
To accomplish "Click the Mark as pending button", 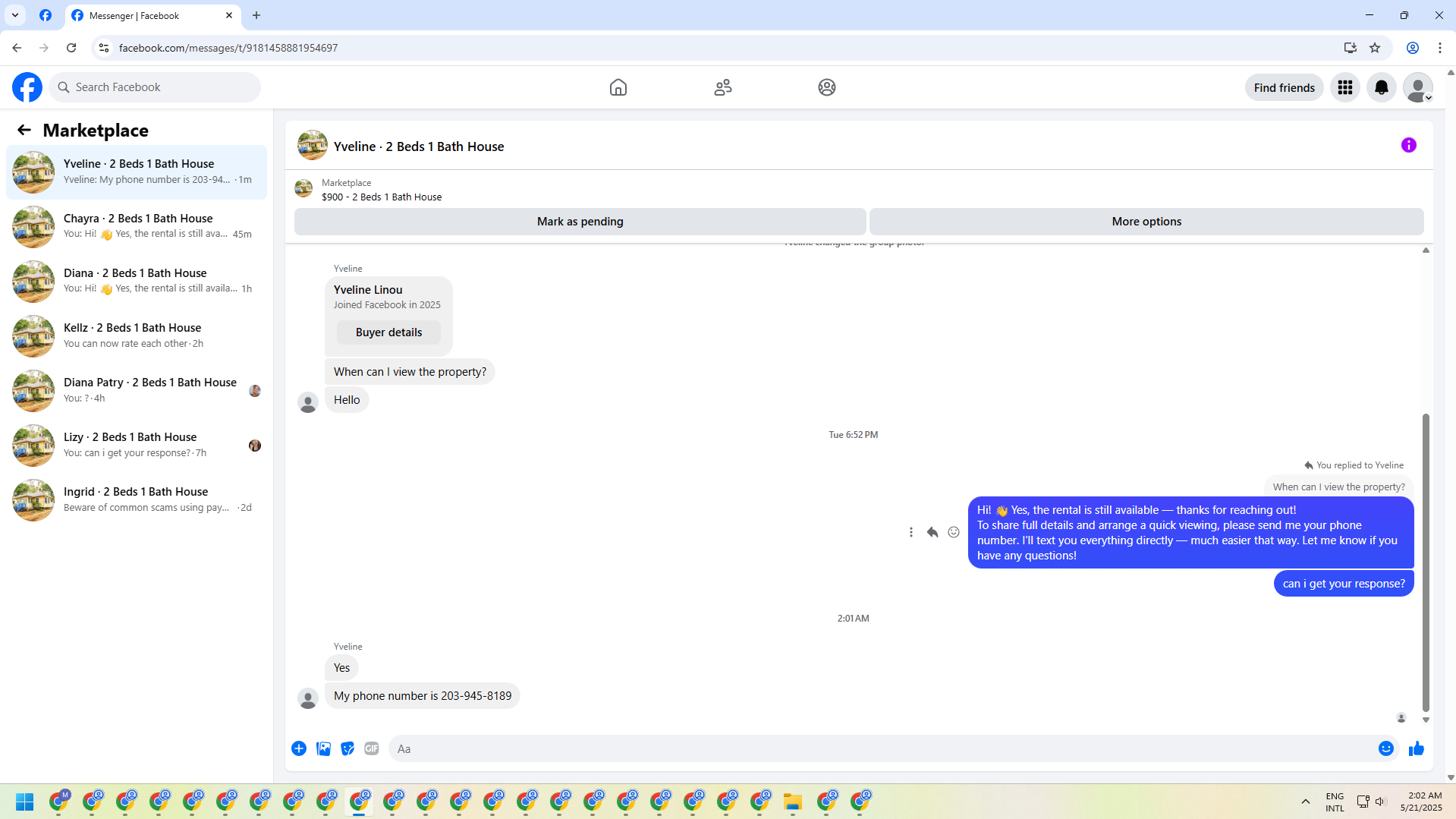I will click(x=580, y=222).
